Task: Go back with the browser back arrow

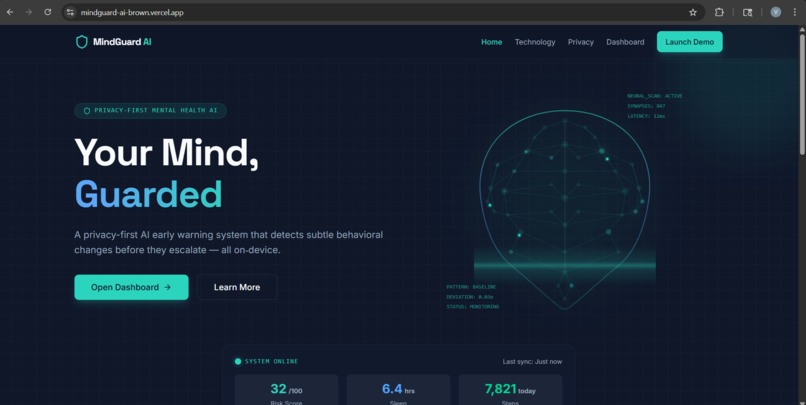Action: click(10, 12)
